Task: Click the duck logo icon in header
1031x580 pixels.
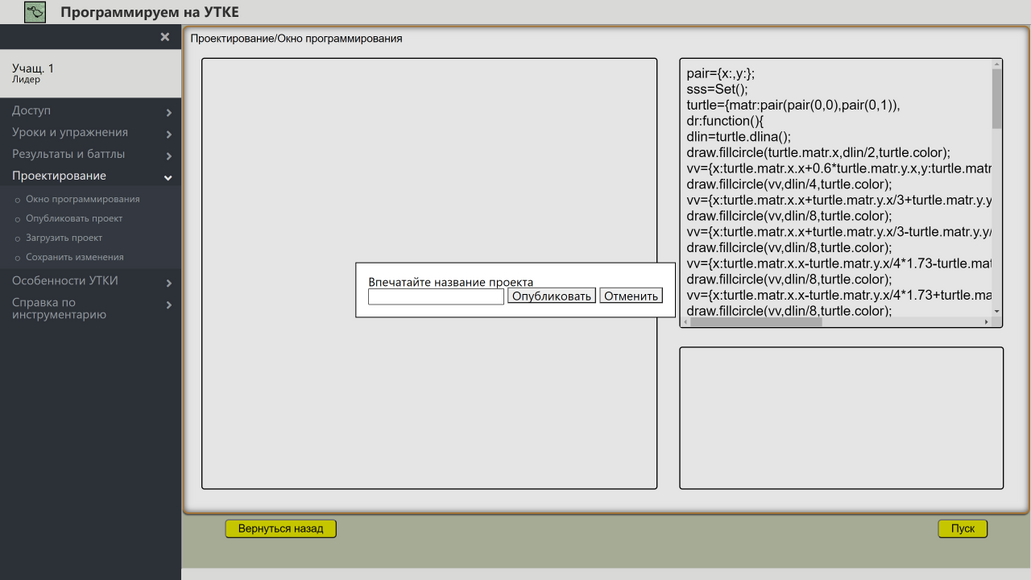Action: coord(35,12)
